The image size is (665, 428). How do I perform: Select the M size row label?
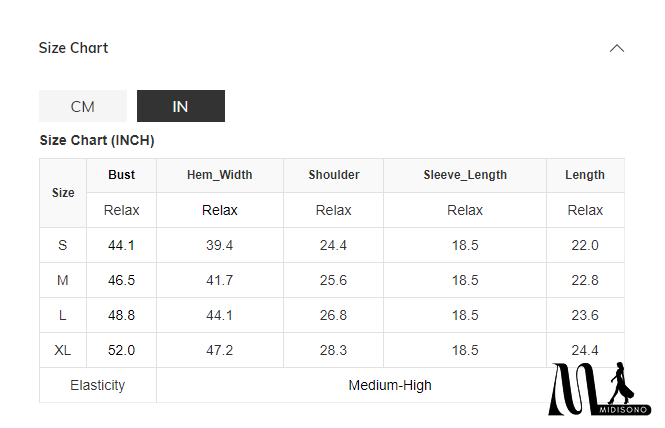coord(63,281)
